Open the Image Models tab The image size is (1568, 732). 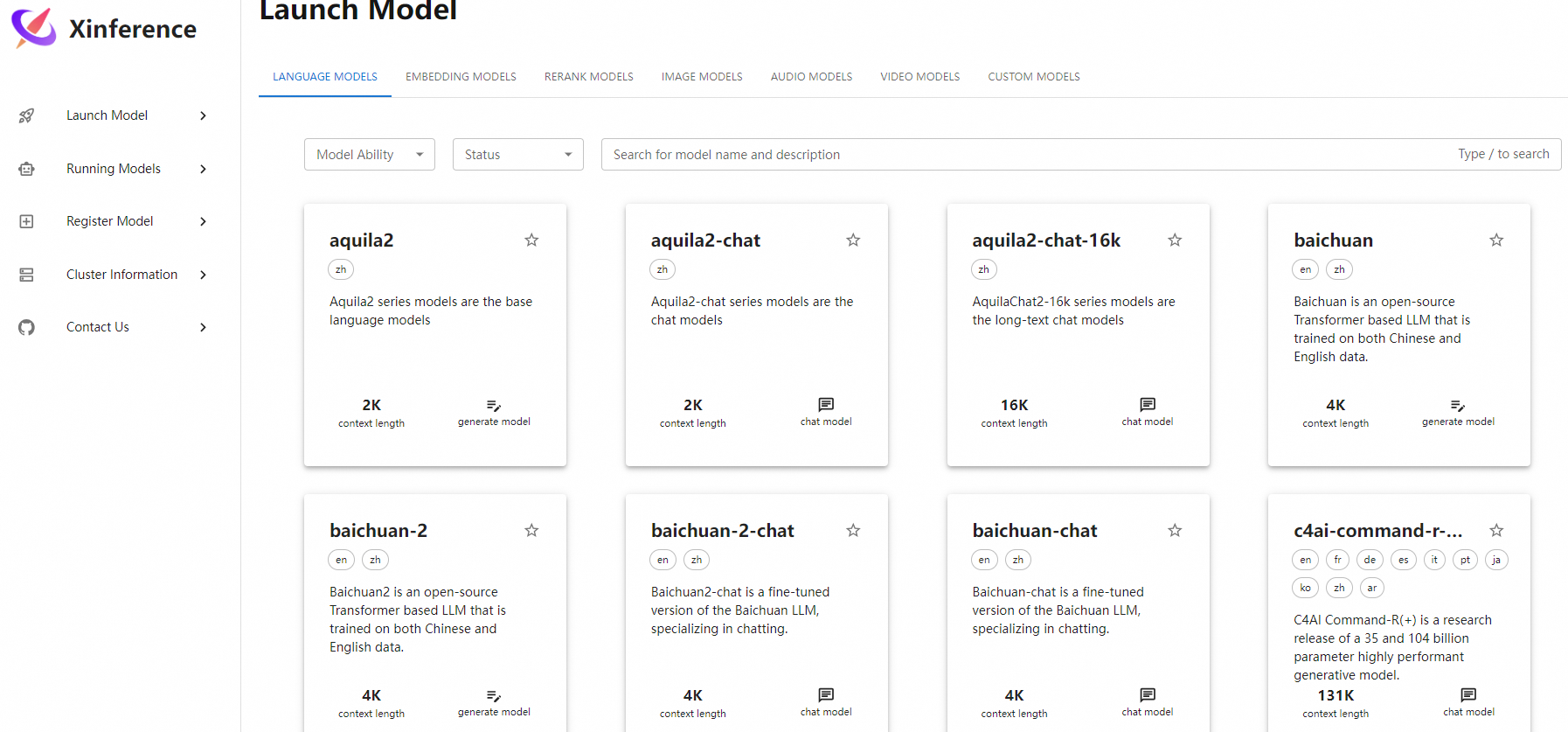pyautogui.click(x=702, y=77)
